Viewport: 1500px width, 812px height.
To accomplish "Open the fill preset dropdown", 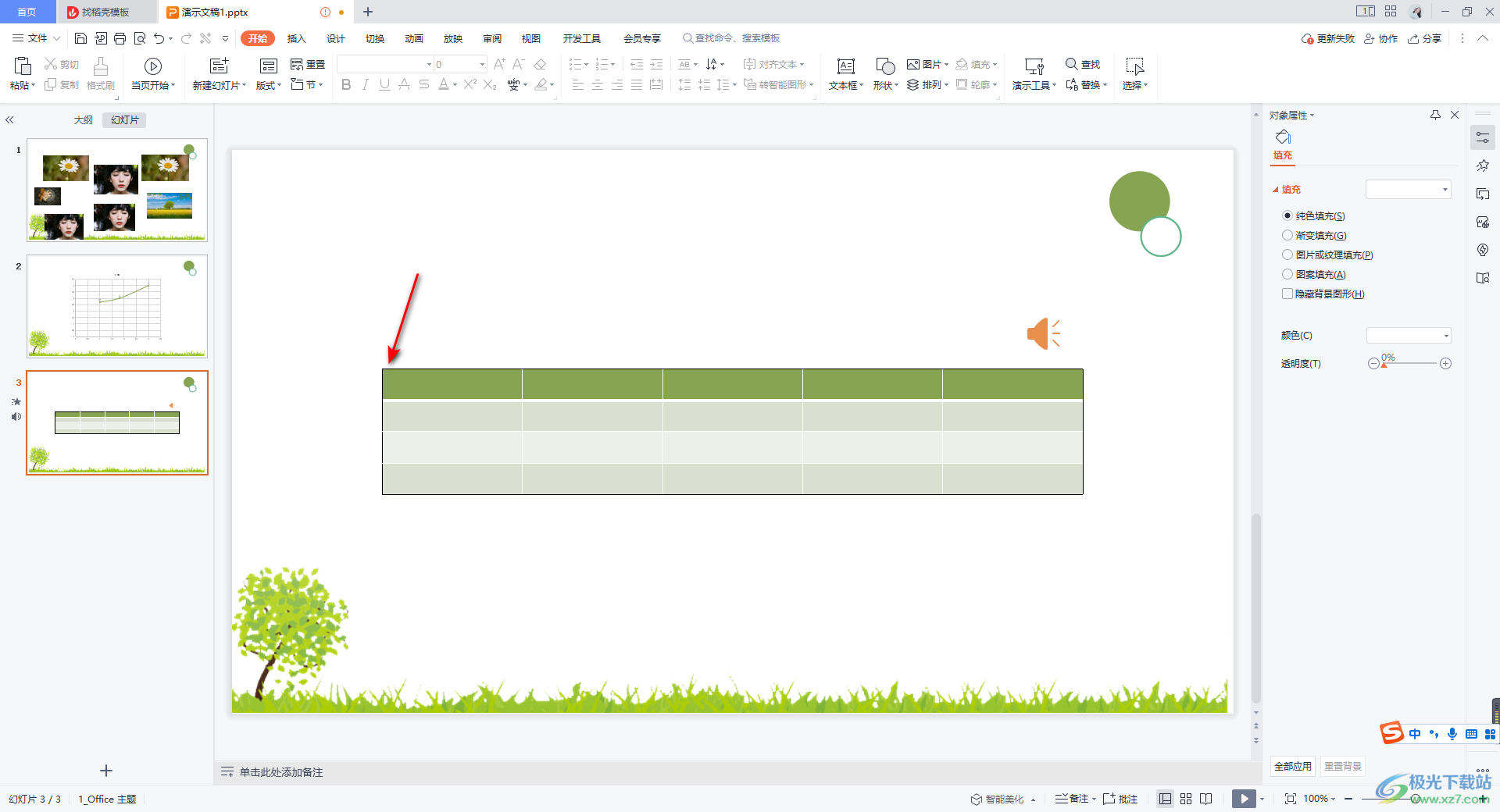I will (x=1408, y=189).
